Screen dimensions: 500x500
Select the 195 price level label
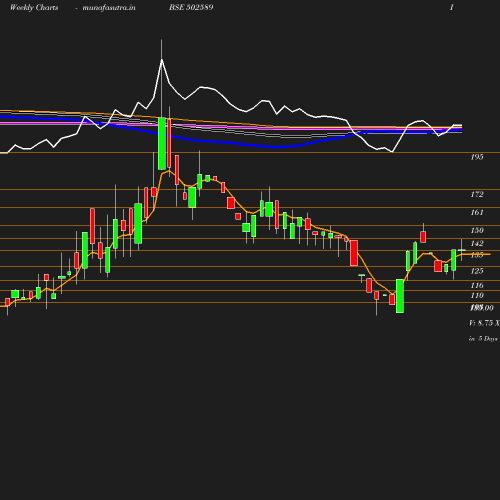[x=477, y=157]
